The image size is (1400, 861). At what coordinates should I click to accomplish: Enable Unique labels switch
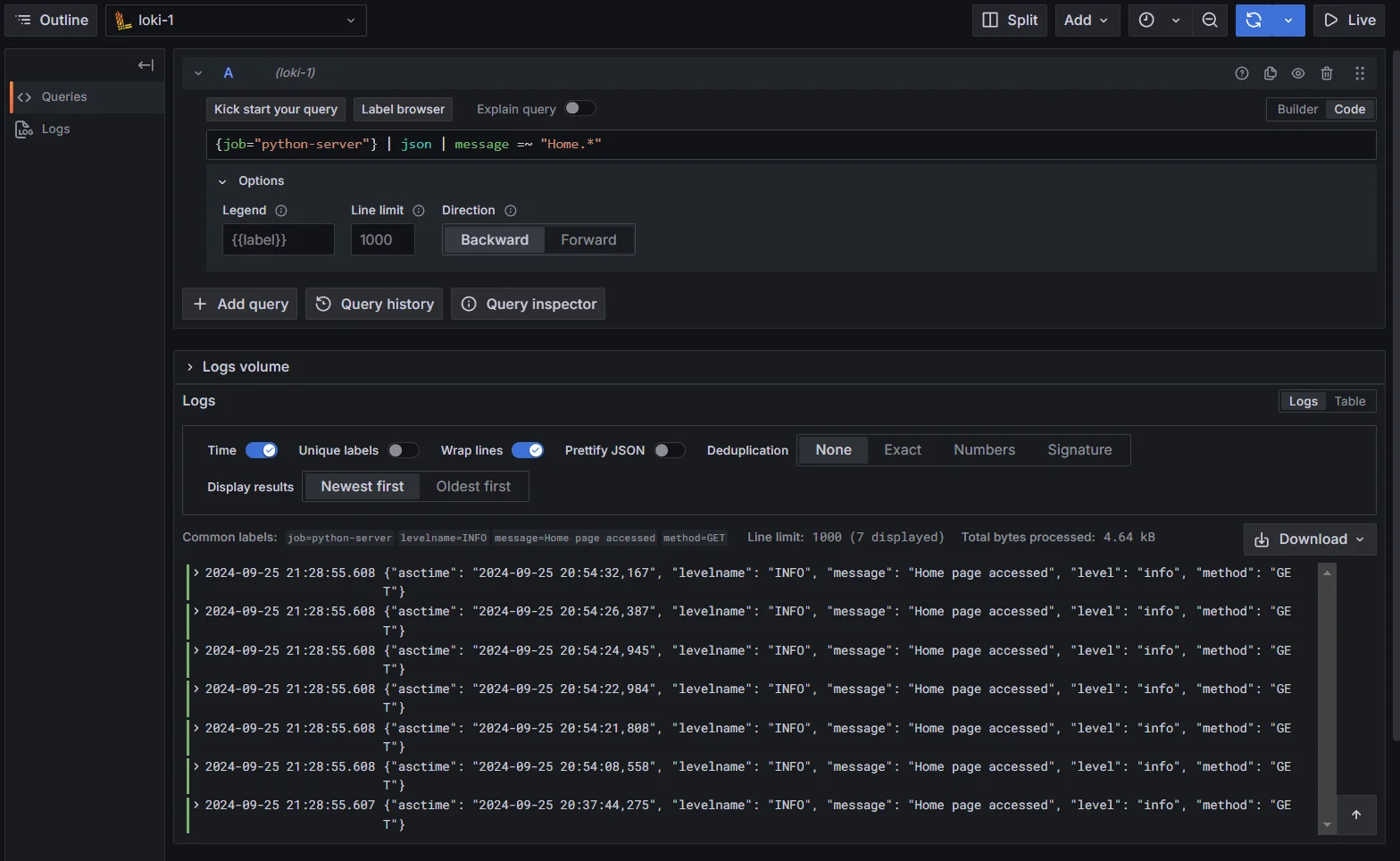click(x=404, y=450)
